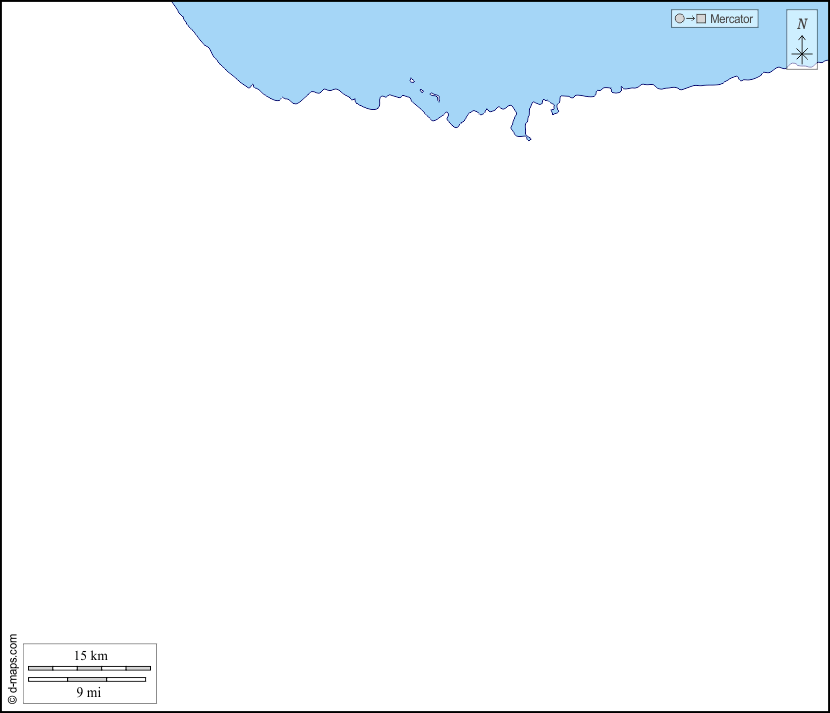Click the arrow between circle and square
This screenshot has width=830, height=713.
click(x=690, y=19)
